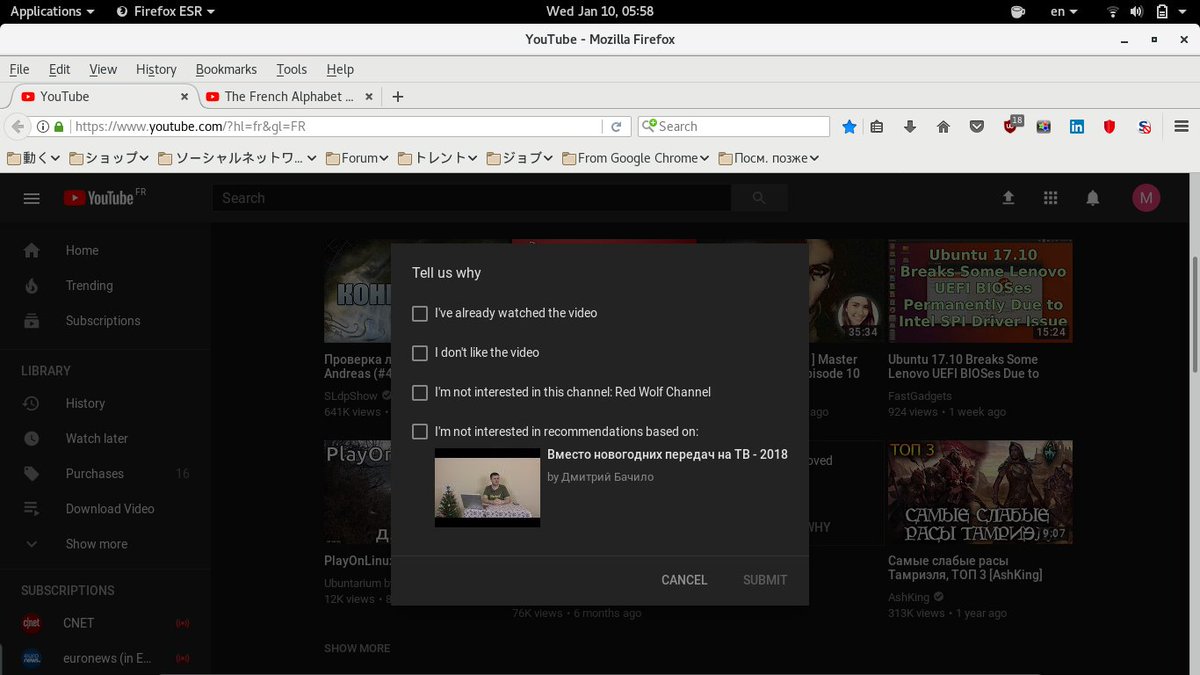Open the Bookmarks menu
The width and height of the screenshot is (1200, 675).
(226, 69)
